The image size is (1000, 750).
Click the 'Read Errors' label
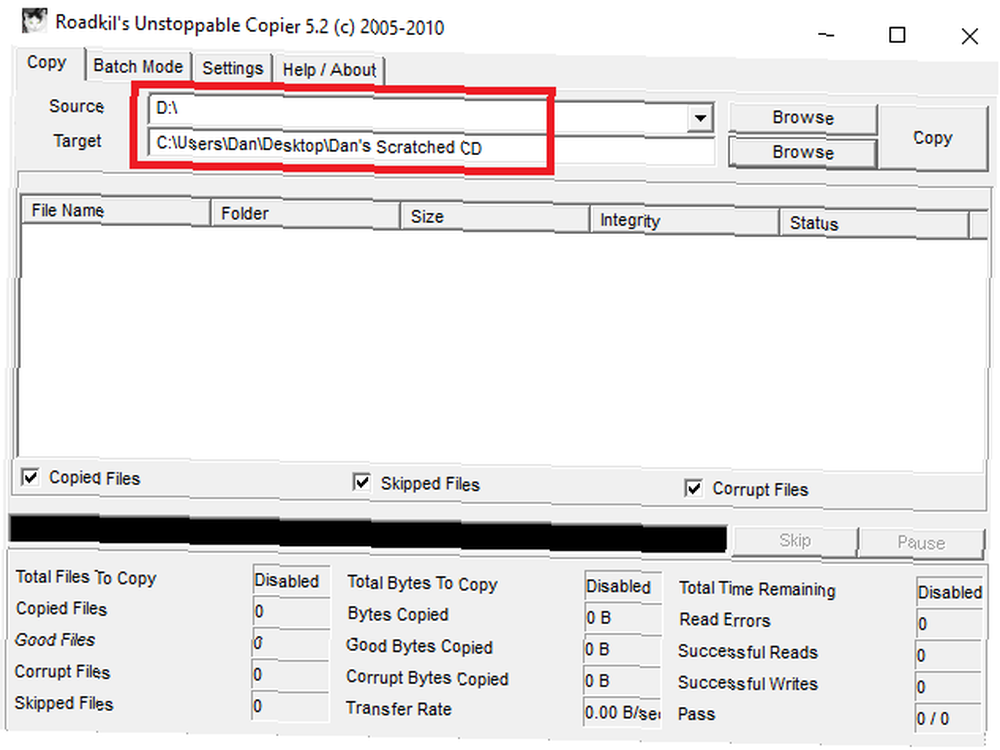click(x=724, y=620)
